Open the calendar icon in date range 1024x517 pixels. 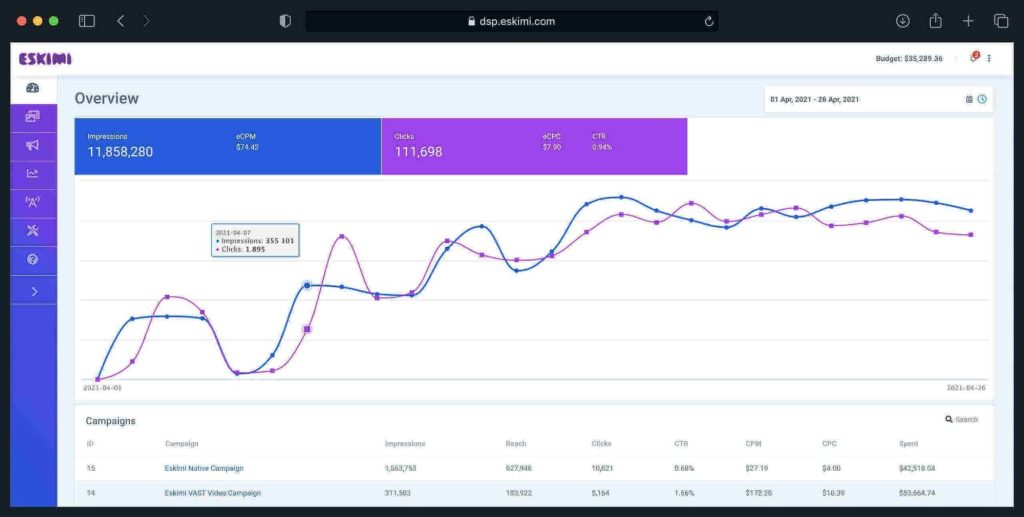(969, 99)
